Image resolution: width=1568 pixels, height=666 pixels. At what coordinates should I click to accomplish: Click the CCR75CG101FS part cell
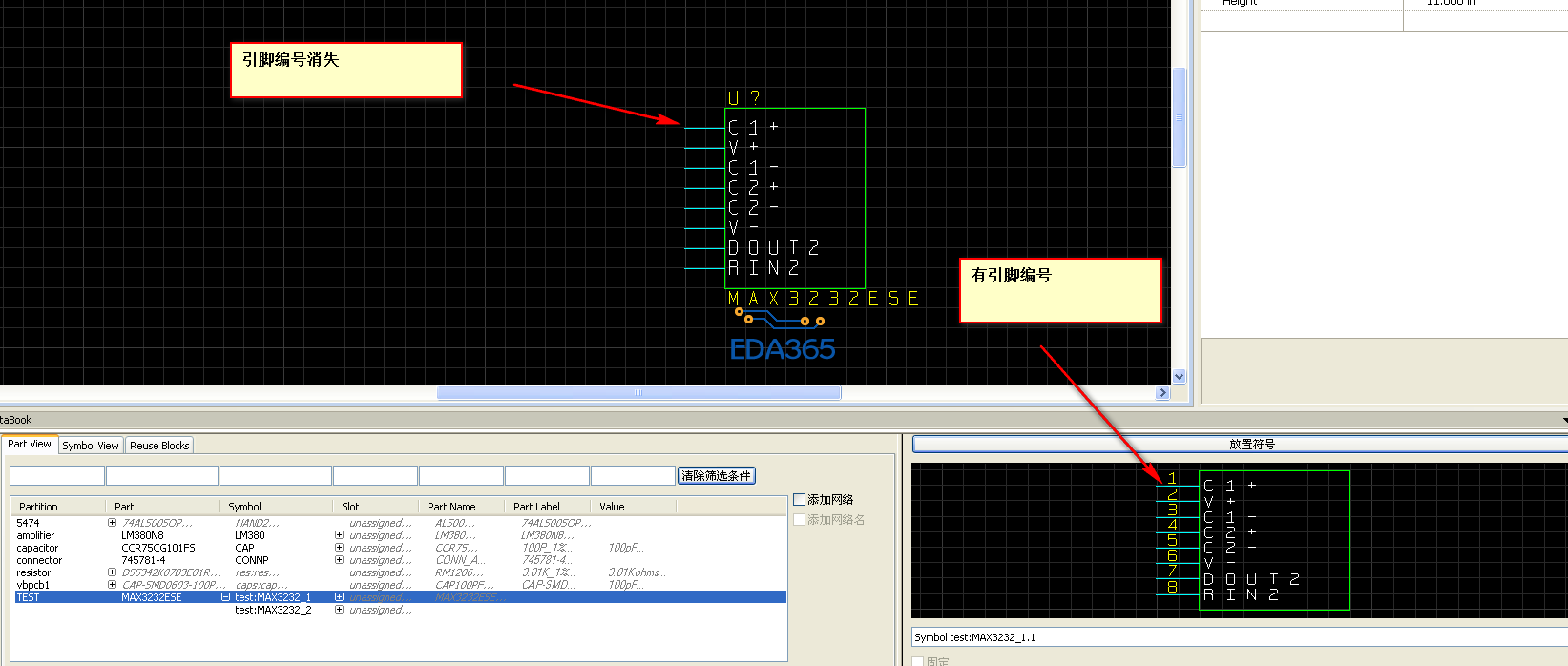click(158, 548)
